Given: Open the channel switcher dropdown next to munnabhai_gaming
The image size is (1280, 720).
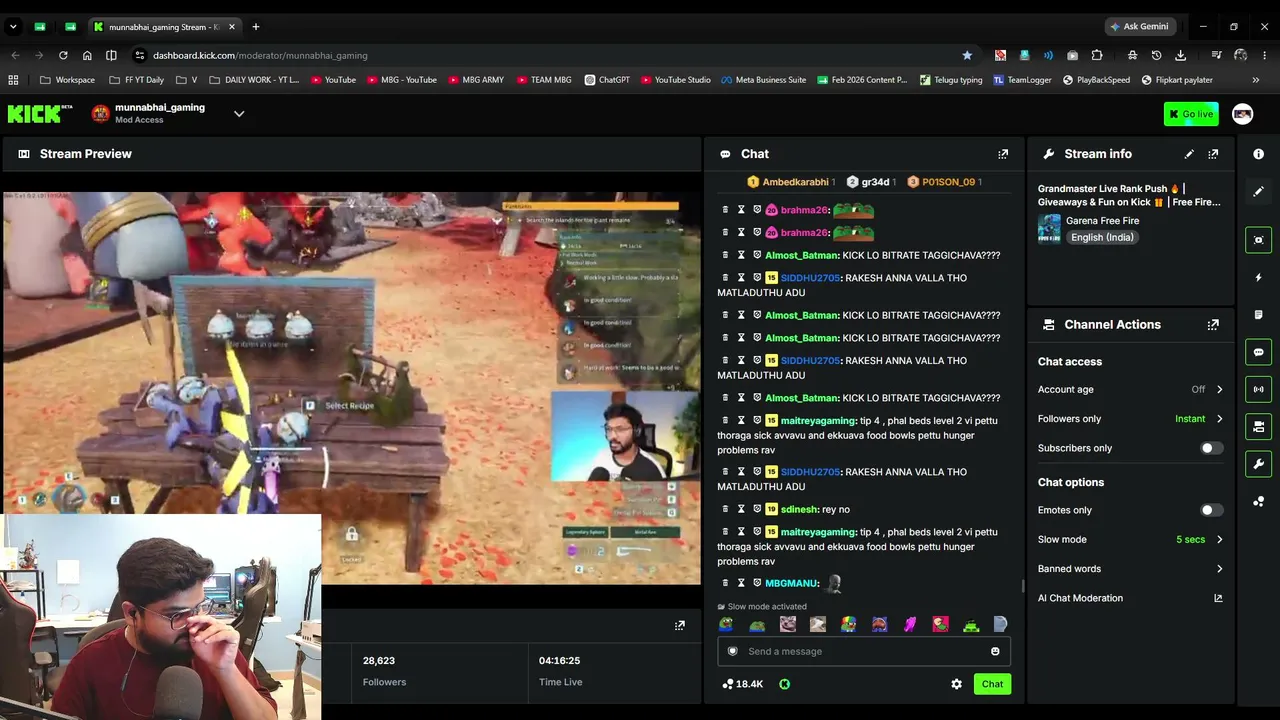Looking at the screenshot, I should [x=239, y=114].
